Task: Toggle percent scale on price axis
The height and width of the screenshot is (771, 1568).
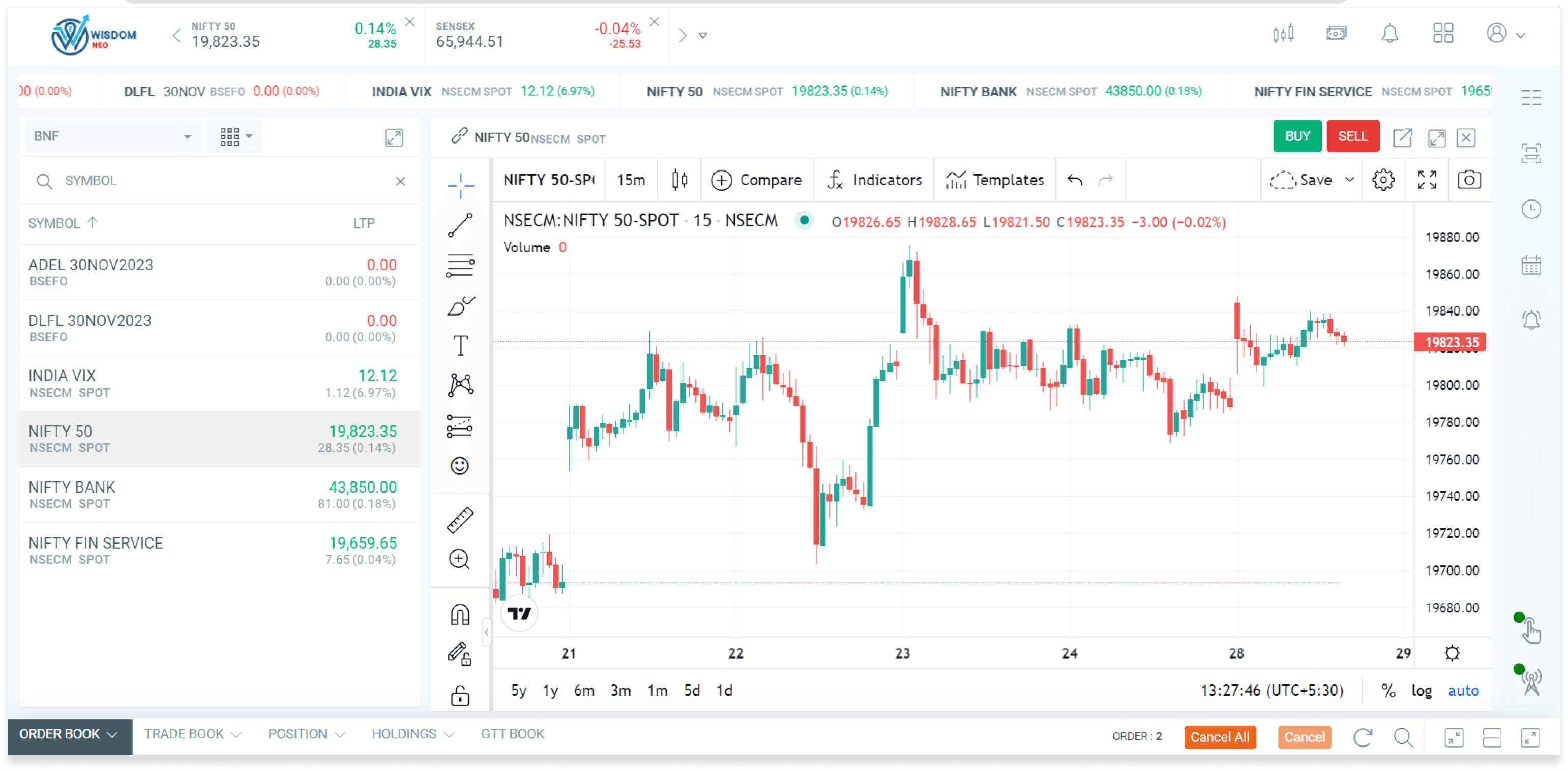Action: (1388, 690)
